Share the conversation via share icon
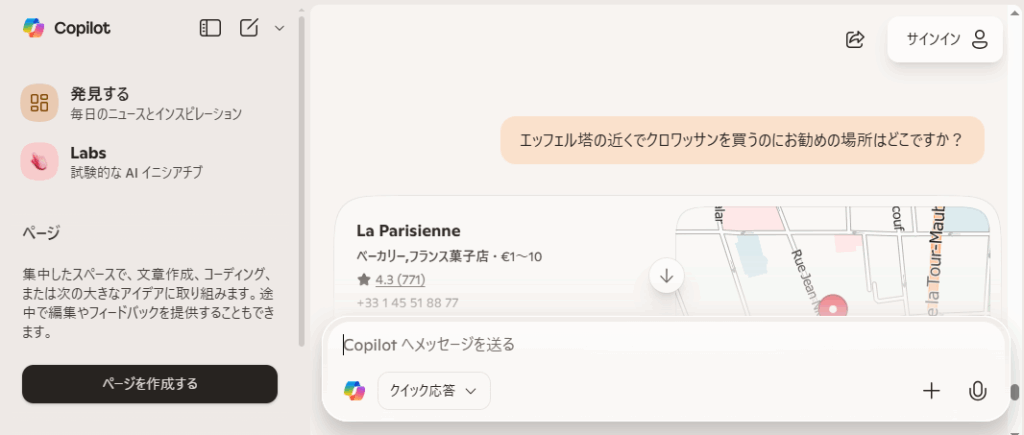The image size is (1024, 435). click(855, 39)
